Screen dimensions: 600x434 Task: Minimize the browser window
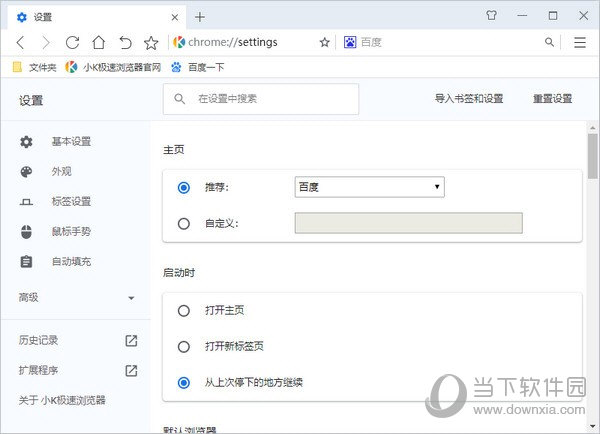[522, 16]
